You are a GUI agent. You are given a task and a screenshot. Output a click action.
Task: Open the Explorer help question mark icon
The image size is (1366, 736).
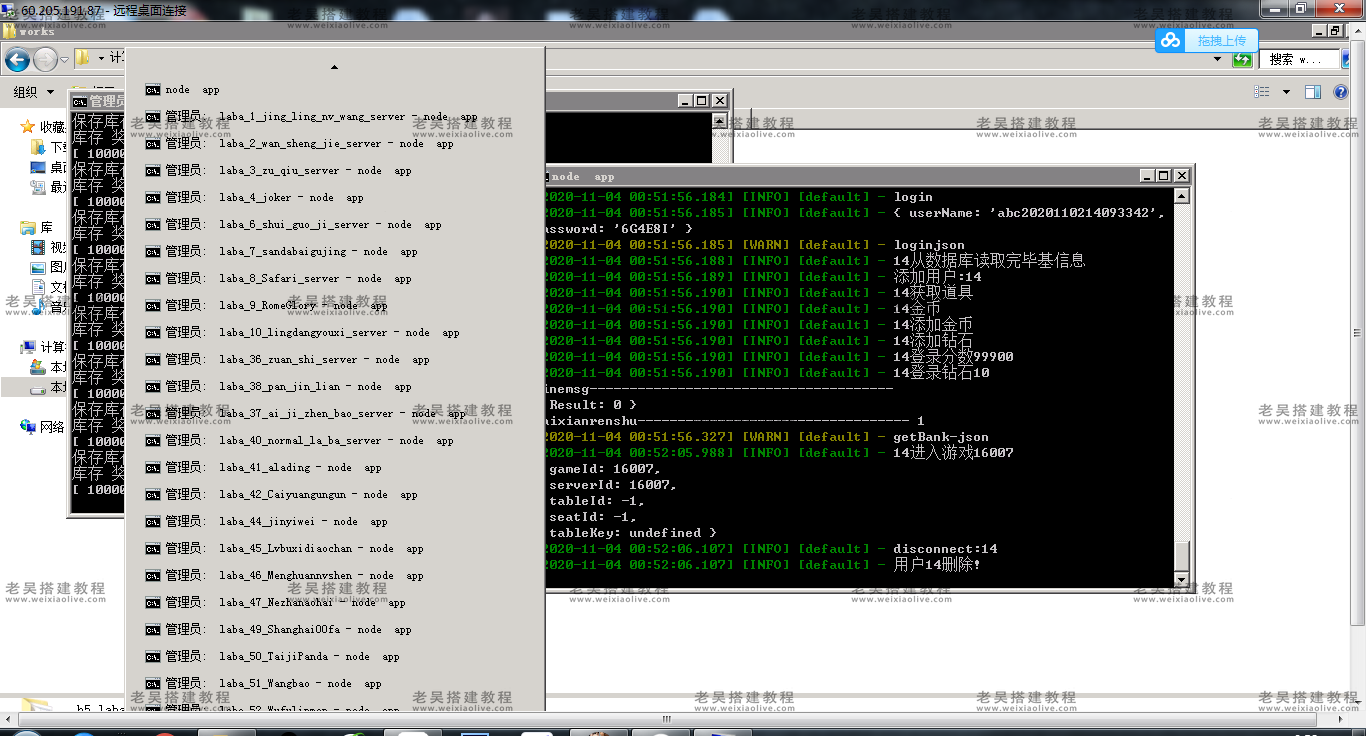1343,92
